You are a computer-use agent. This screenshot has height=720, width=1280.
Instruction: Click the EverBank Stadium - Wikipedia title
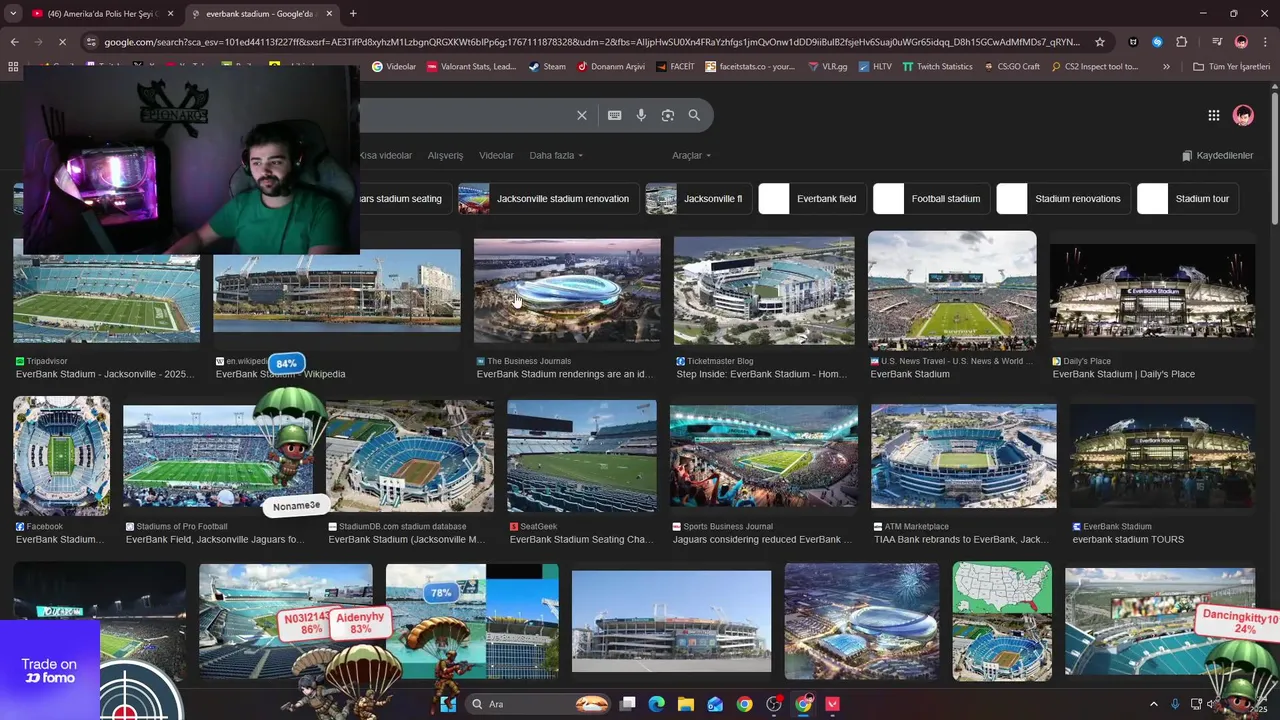pyautogui.click(x=280, y=374)
